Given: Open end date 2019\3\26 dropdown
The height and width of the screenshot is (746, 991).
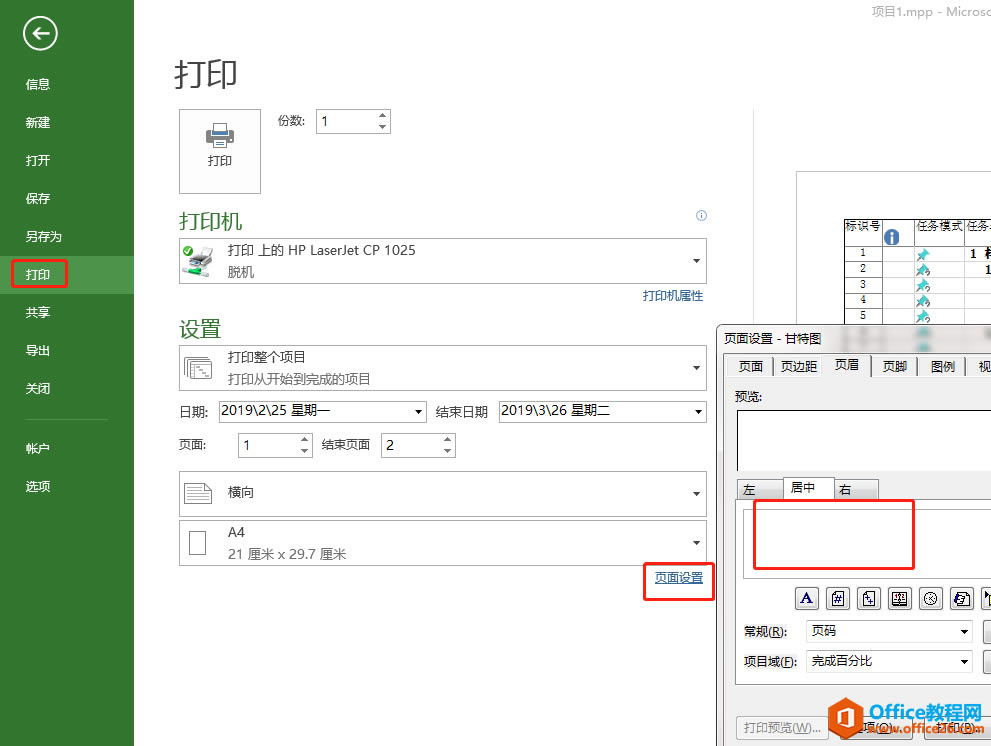Looking at the screenshot, I should [x=698, y=412].
